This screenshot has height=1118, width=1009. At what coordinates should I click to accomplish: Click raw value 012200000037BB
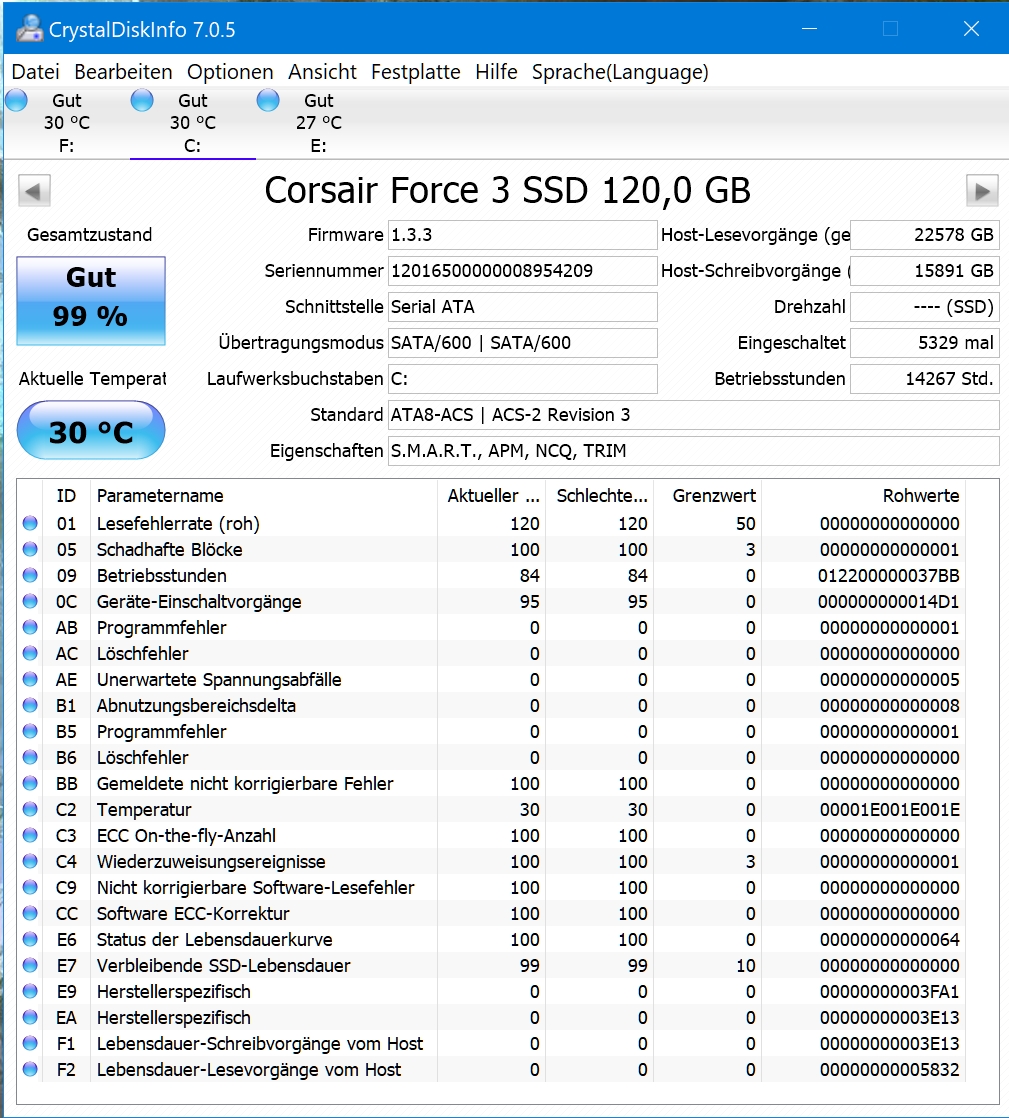tap(889, 575)
